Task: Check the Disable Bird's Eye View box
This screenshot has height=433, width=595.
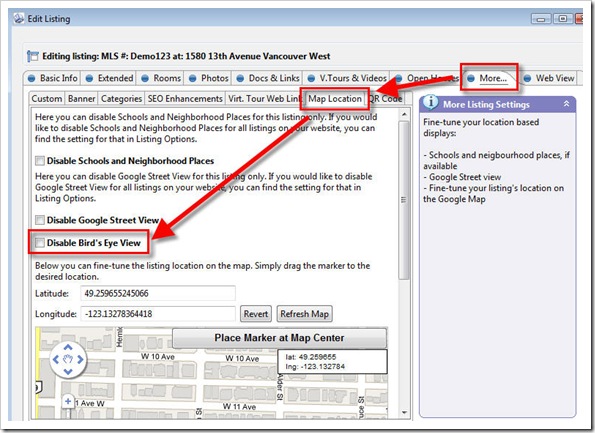Action: tap(40, 243)
